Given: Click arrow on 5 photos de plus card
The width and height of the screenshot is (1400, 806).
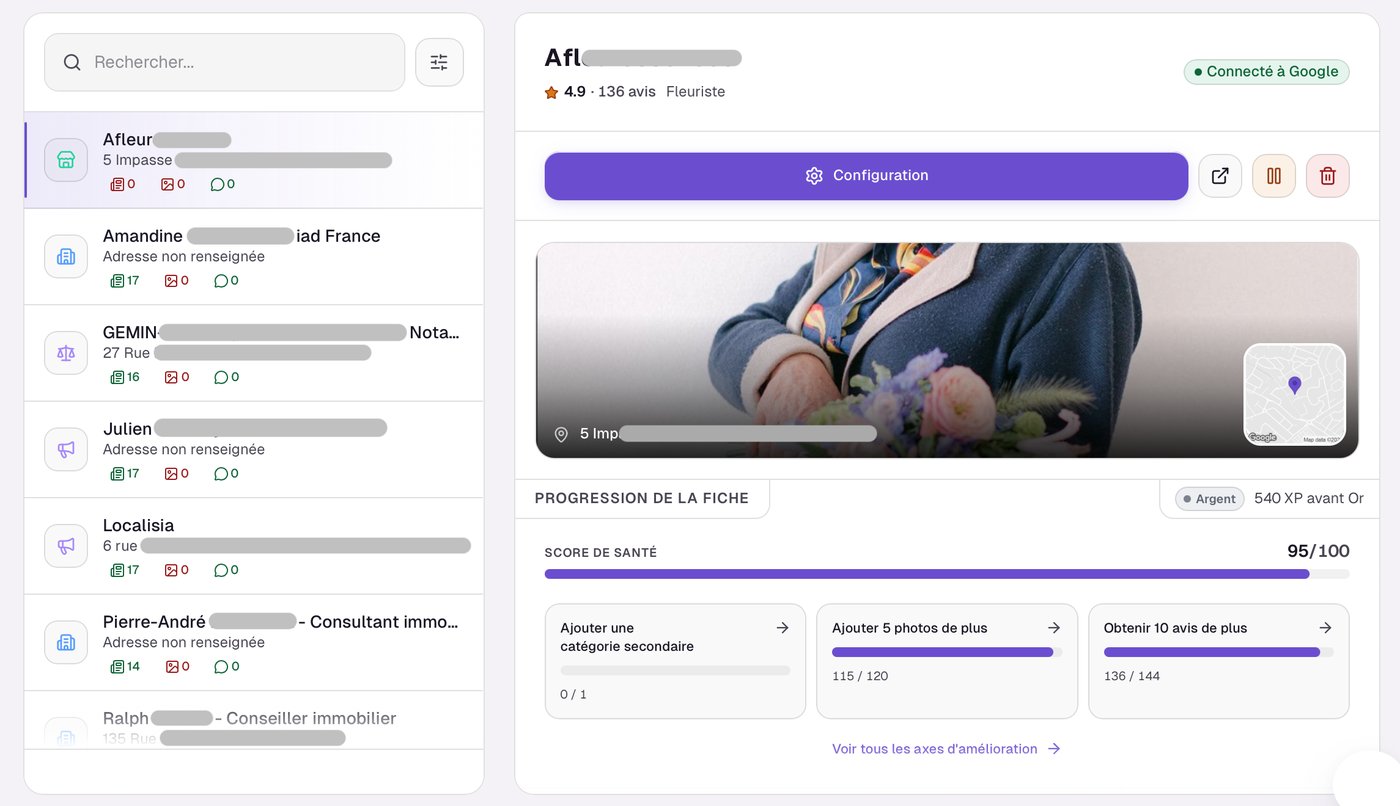Looking at the screenshot, I should click(x=1054, y=628).
